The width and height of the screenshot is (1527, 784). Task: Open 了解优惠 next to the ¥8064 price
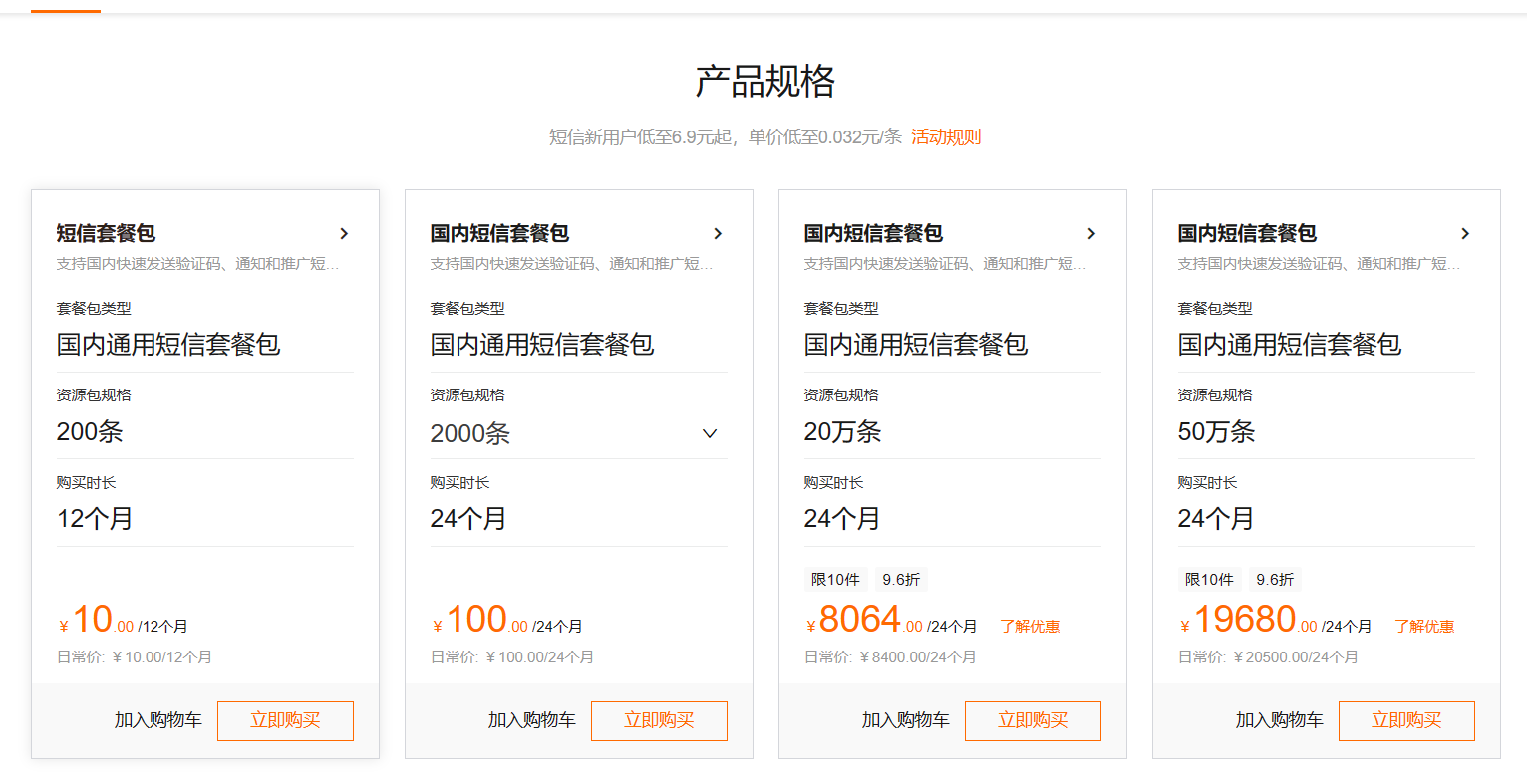tap(1030, 626)
